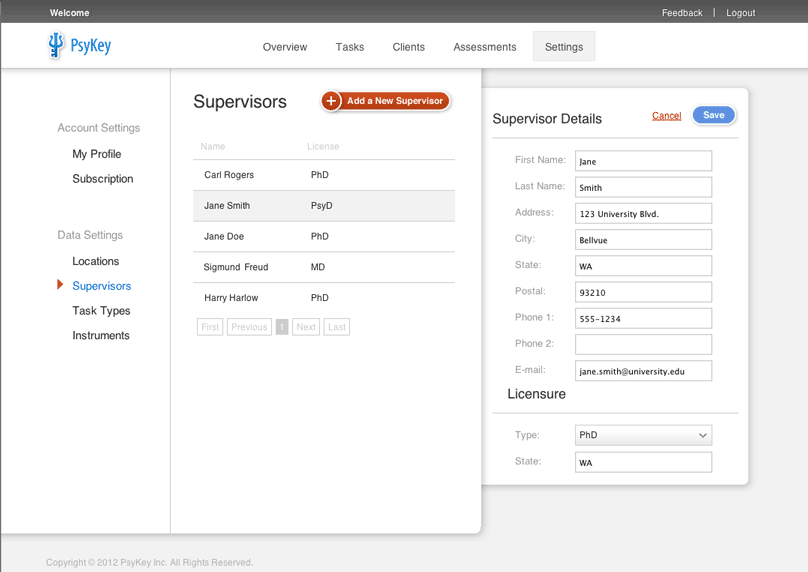Image resolution: width=808 pixels, height=572 pixels.
Task: Cancel editing supervisor details
Action: tap(666, 115)
